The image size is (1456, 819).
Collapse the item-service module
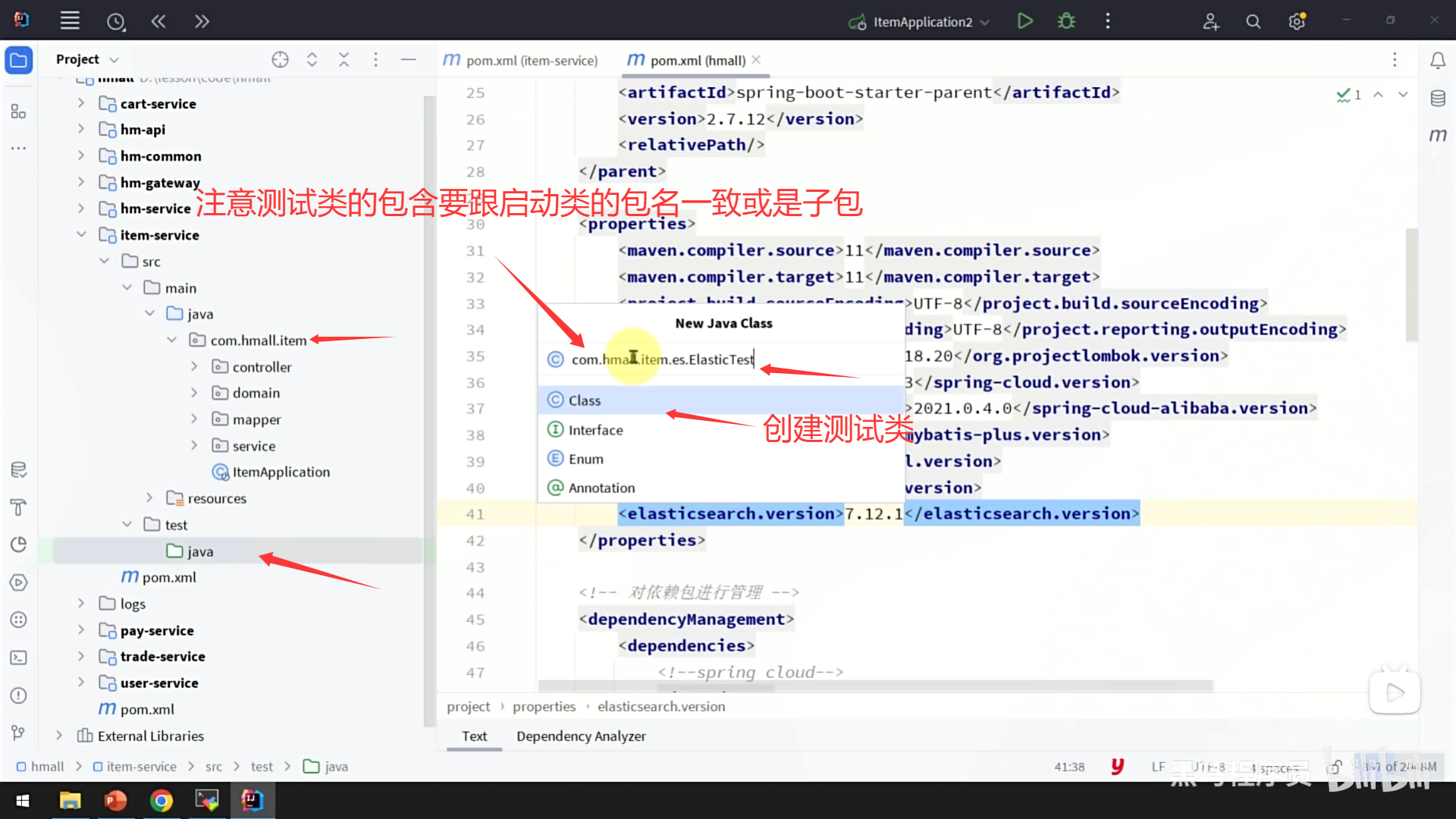[81, 235]
